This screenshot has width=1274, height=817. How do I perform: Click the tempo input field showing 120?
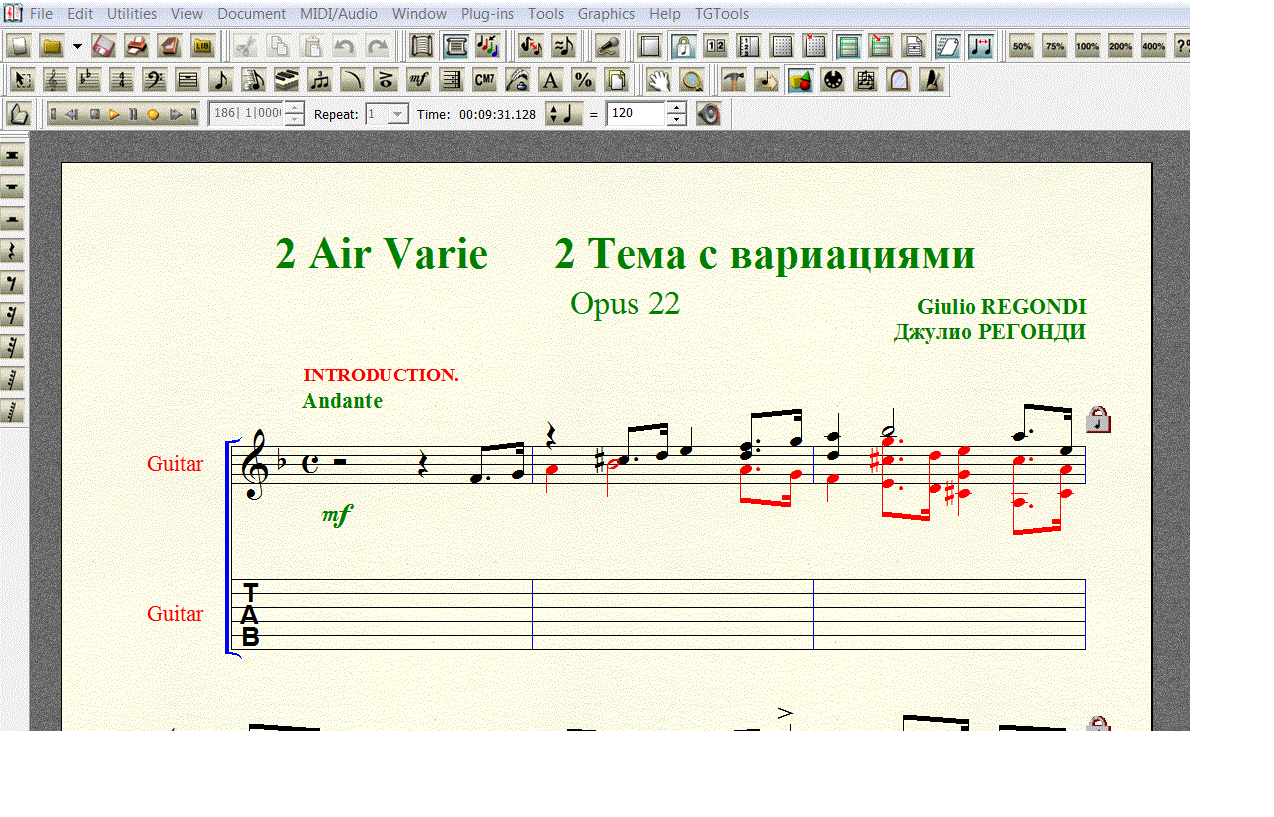[x=636, y=114]
